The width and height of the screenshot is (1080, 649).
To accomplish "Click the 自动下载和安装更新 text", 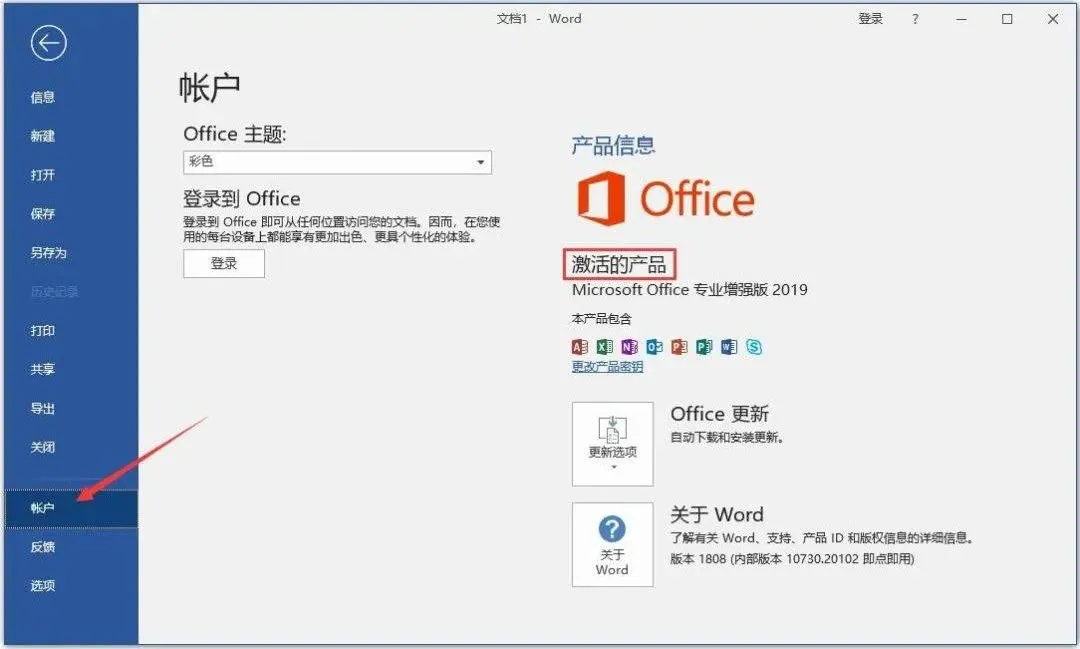I will (727, 437).
